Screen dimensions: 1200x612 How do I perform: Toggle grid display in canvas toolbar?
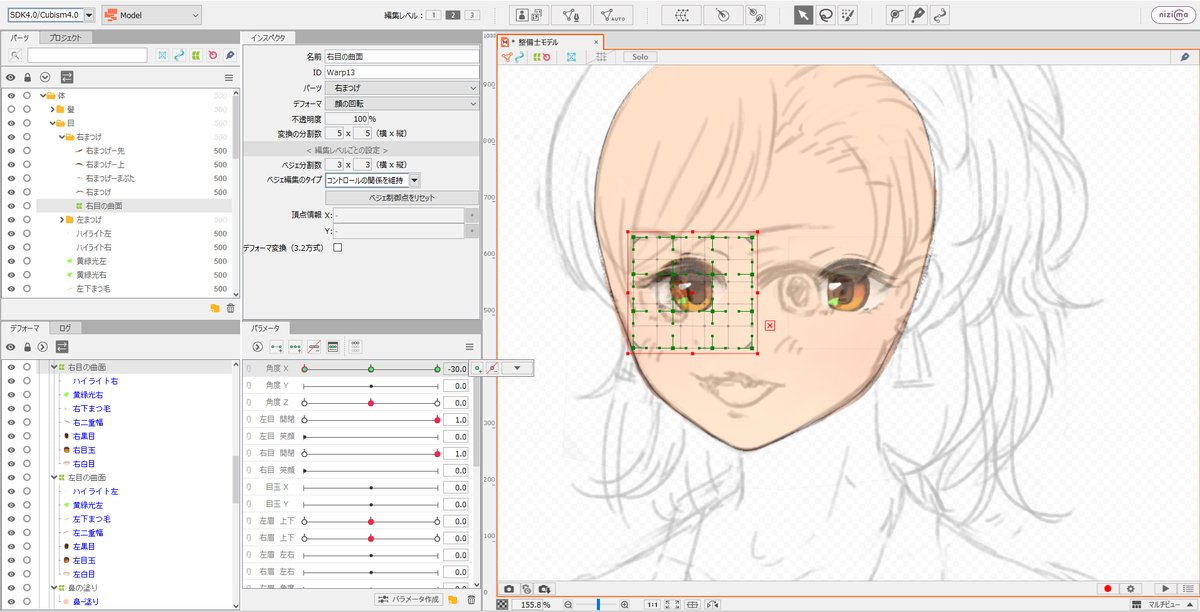click(602, 57)
